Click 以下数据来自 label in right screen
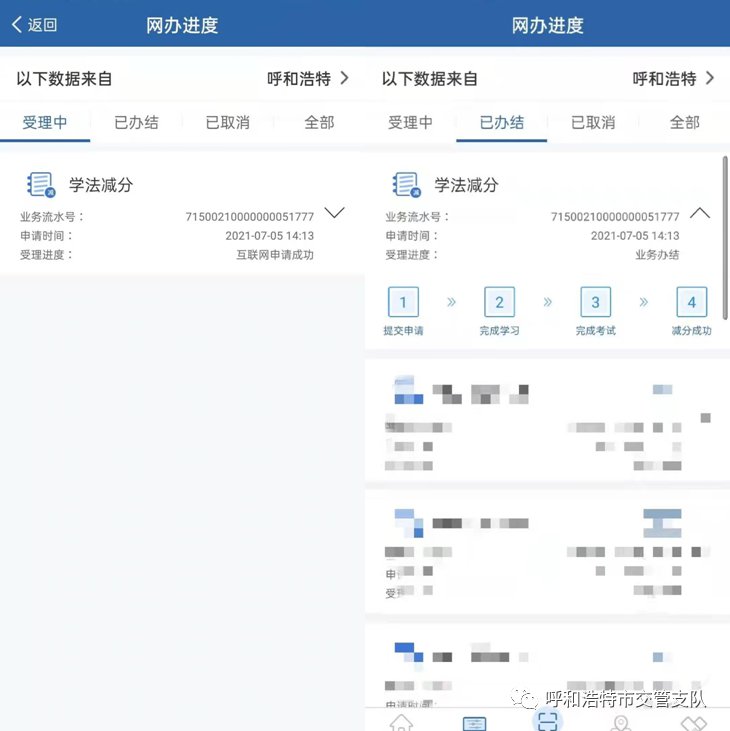Viewport: 730px width, 731px height. coord(430,78)
